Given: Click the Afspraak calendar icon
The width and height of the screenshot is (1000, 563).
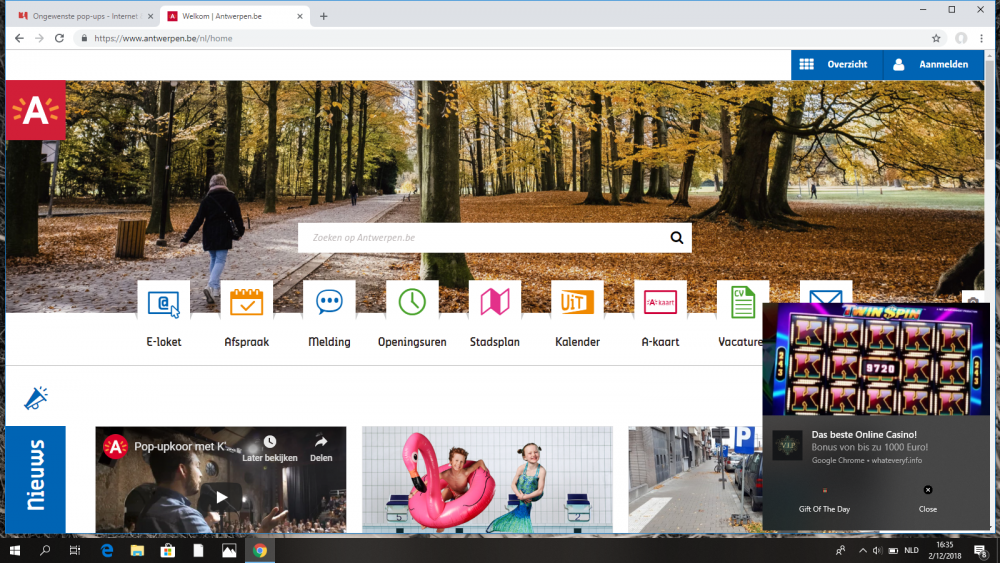Looking at the screenshot, I should (246, 301).
